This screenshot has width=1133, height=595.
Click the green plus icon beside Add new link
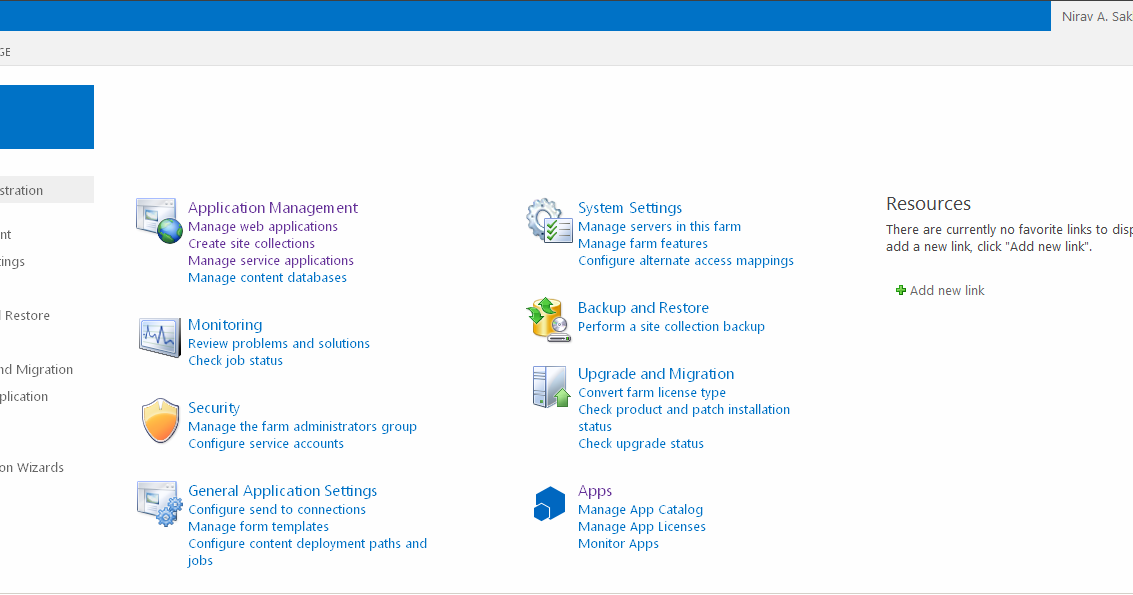click(x=900, y=290)
